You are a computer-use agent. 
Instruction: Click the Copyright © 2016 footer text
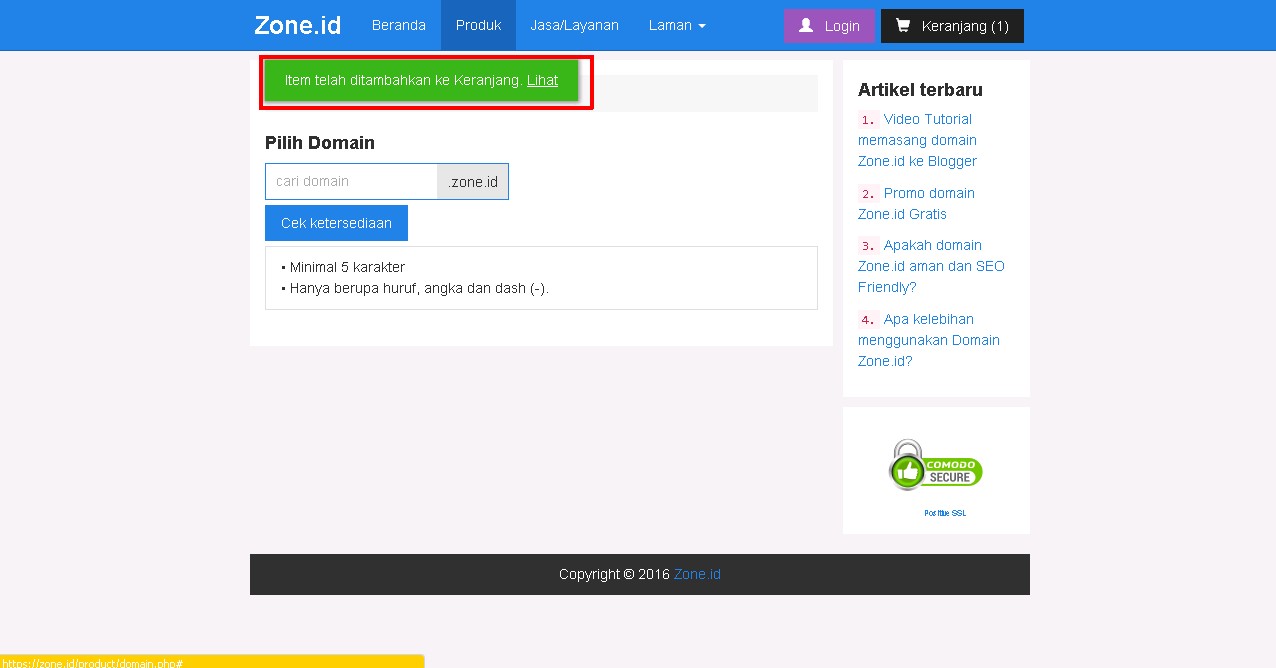point(614,574)
